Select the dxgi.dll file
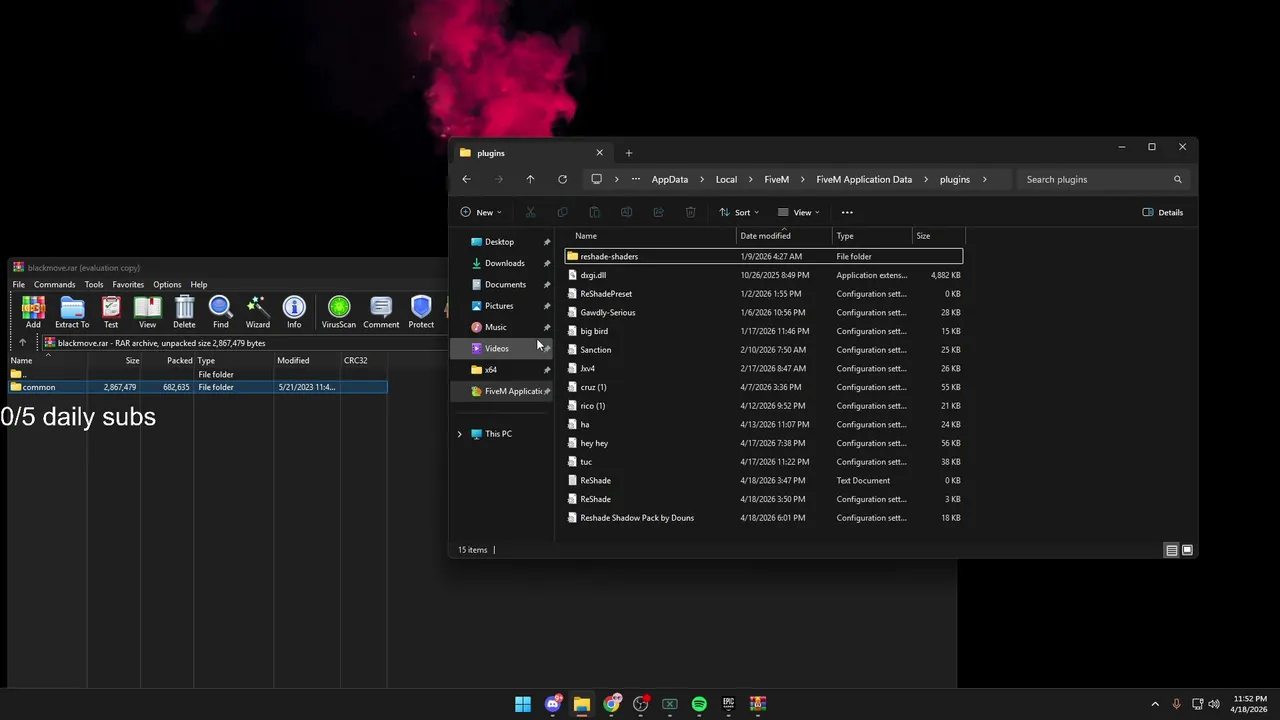Screen dimensions: 1280x720 pyautogui.click(x=763, y=275)
